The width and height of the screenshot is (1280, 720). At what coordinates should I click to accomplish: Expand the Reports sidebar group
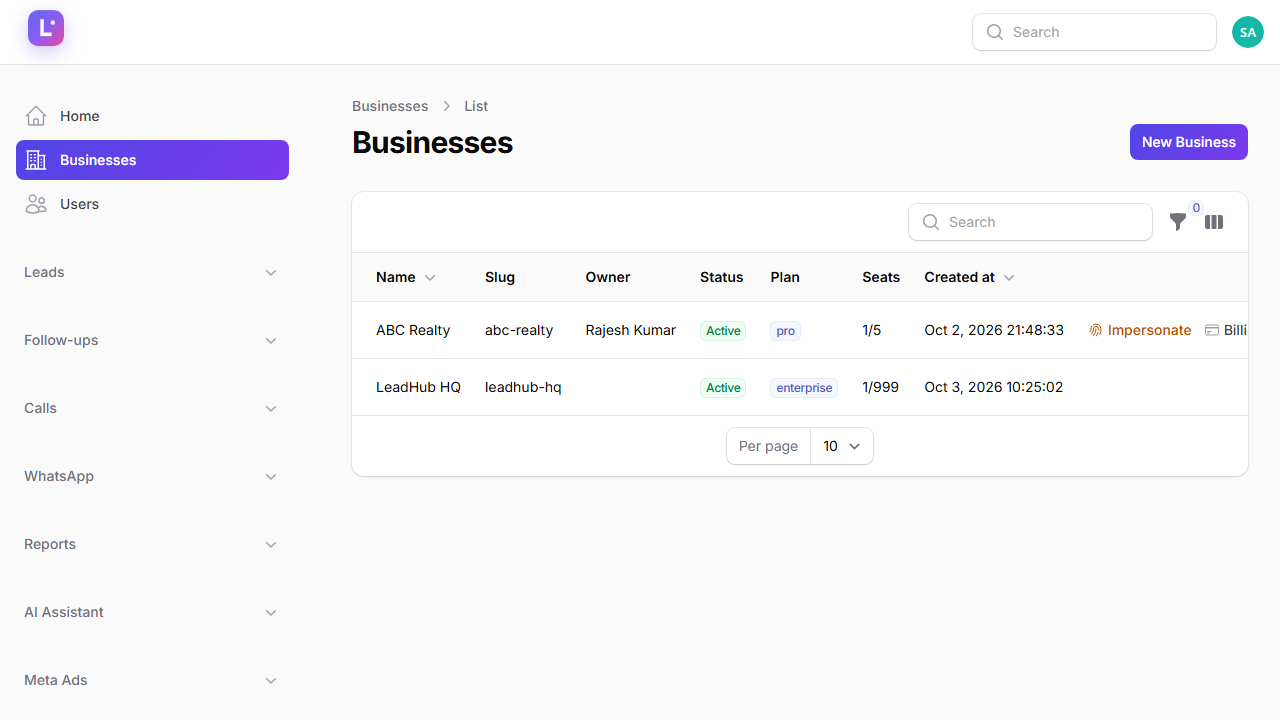(x=151, y=544)
